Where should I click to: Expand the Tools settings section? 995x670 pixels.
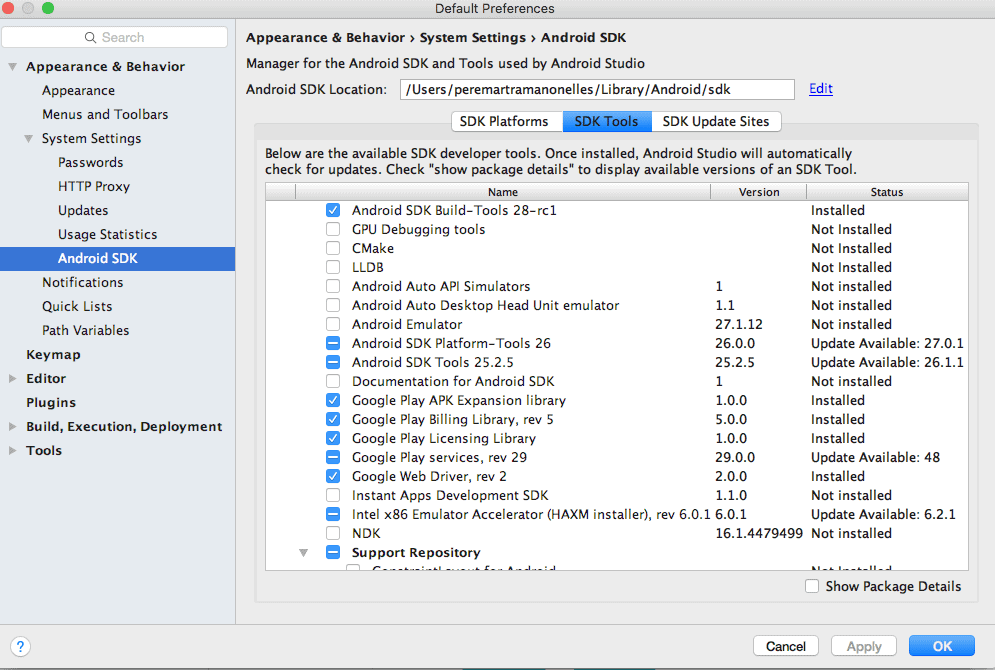[x=13, y=450]
